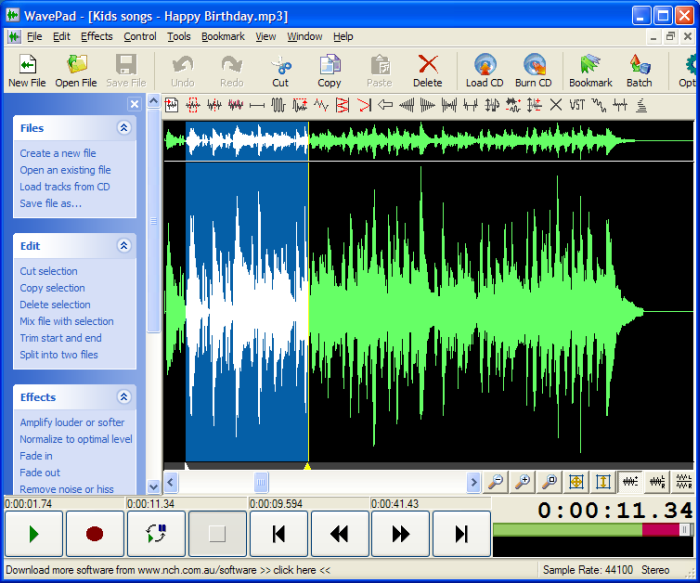
Task: Click the Batch converter icon
Action: [x=639, y=71]
